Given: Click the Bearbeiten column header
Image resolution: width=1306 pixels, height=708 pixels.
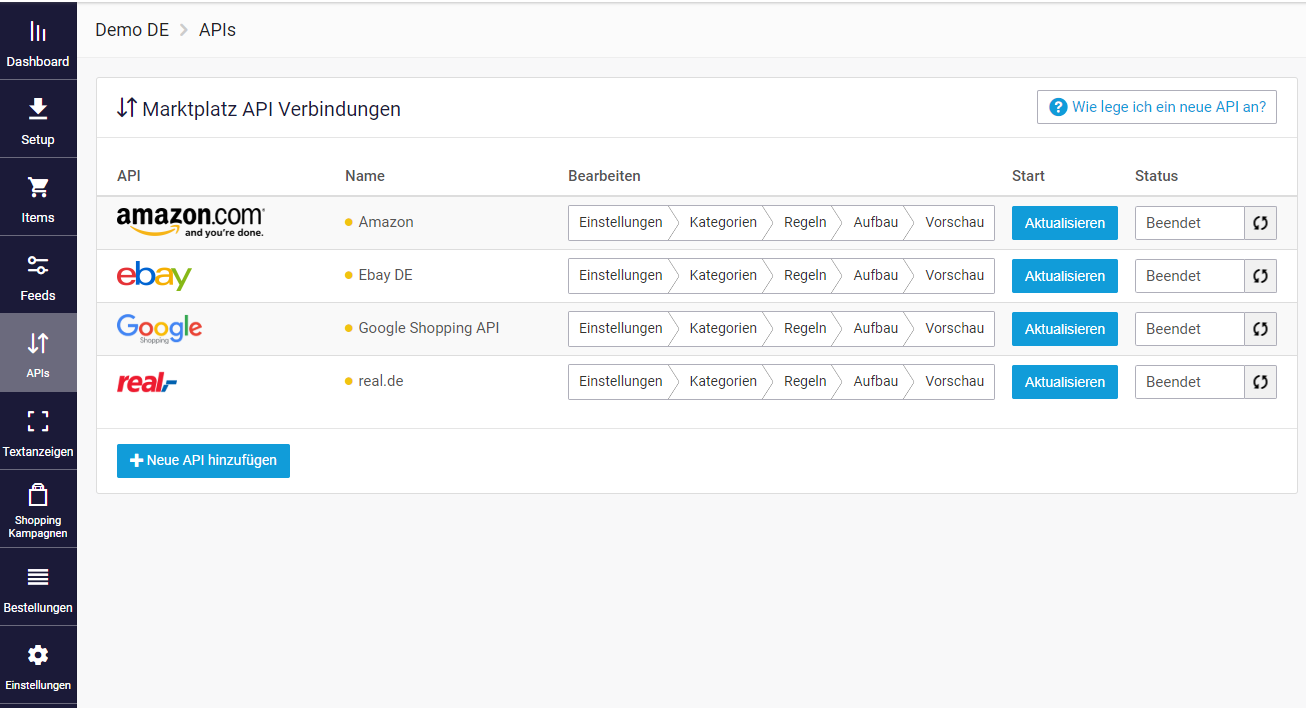Looking at the screenshot, I should tap(604, 176).
